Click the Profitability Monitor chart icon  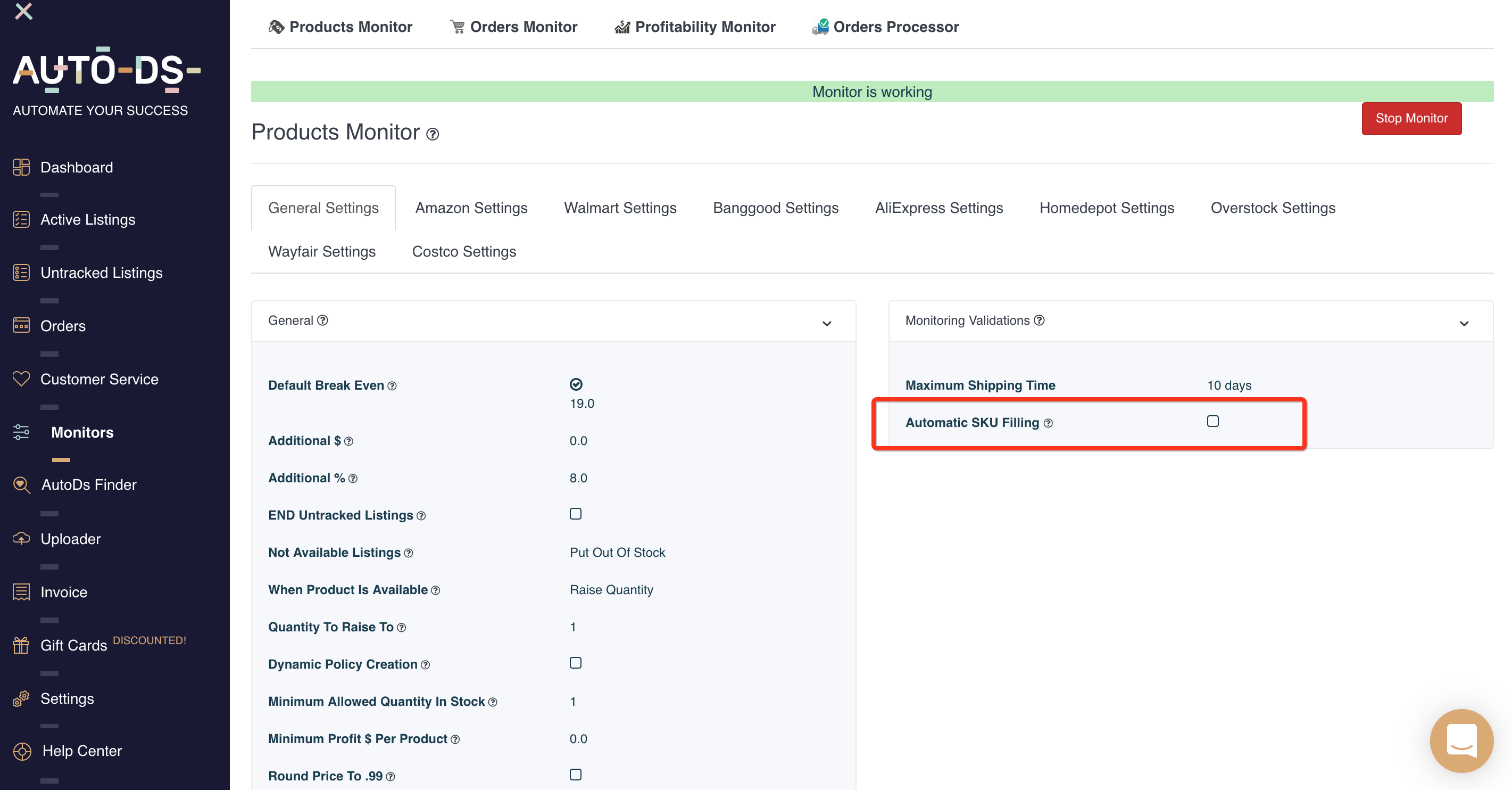(622, 27)
